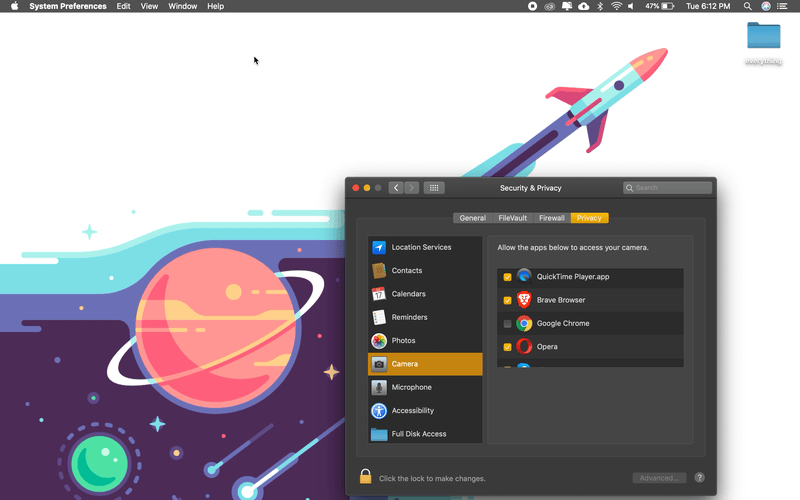Enable camera access for Google Chrome

pos(508,324)
